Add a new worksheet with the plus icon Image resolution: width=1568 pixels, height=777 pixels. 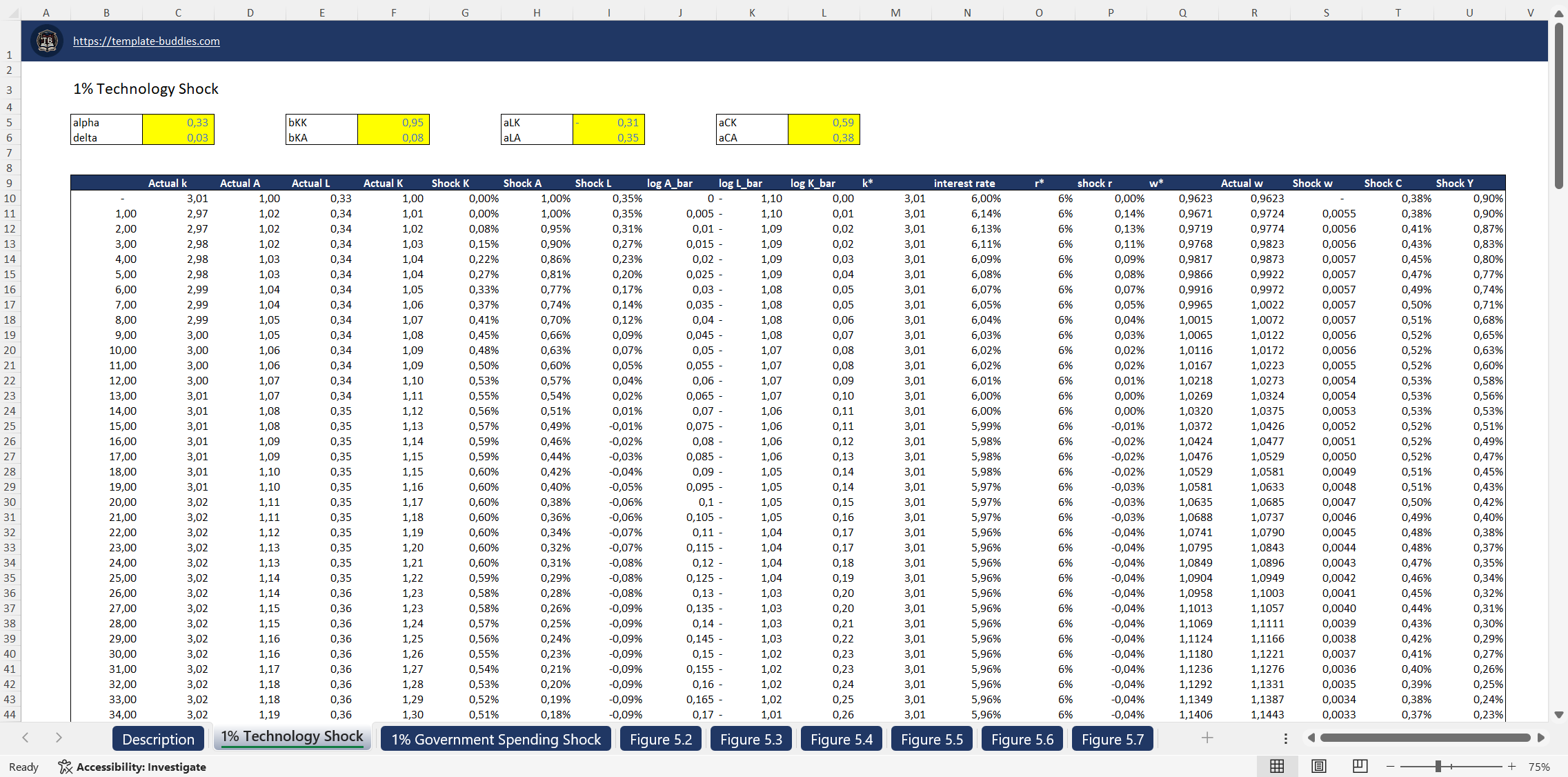click(x=1207, y=738)
